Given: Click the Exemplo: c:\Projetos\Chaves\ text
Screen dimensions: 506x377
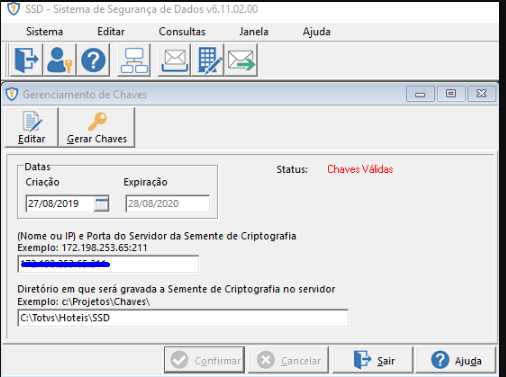Looking at the screenshot, I should tap(84, 302).
